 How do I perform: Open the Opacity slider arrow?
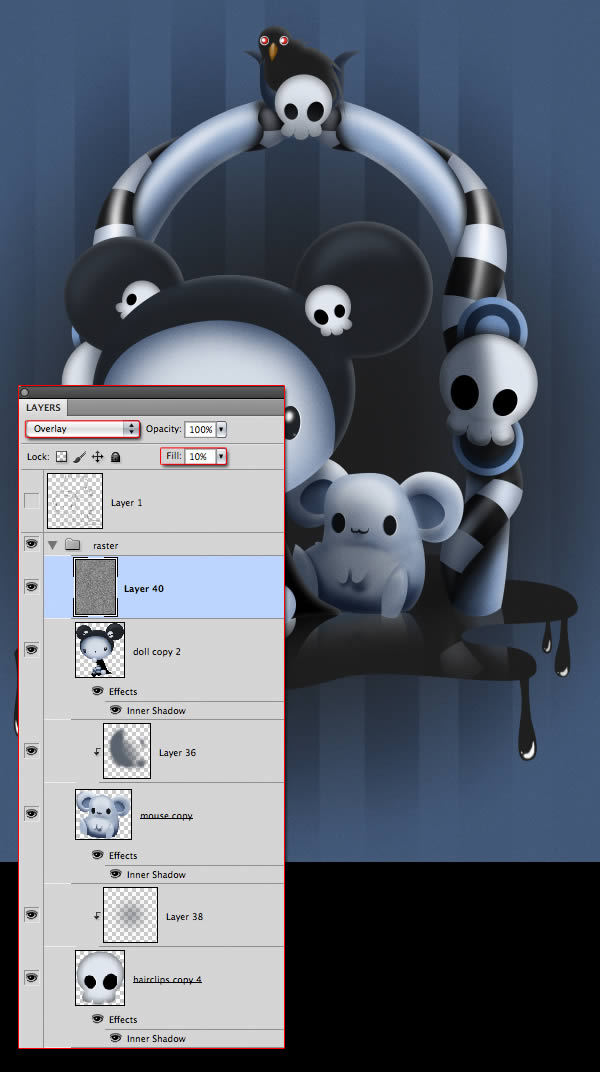click(221, 429)
